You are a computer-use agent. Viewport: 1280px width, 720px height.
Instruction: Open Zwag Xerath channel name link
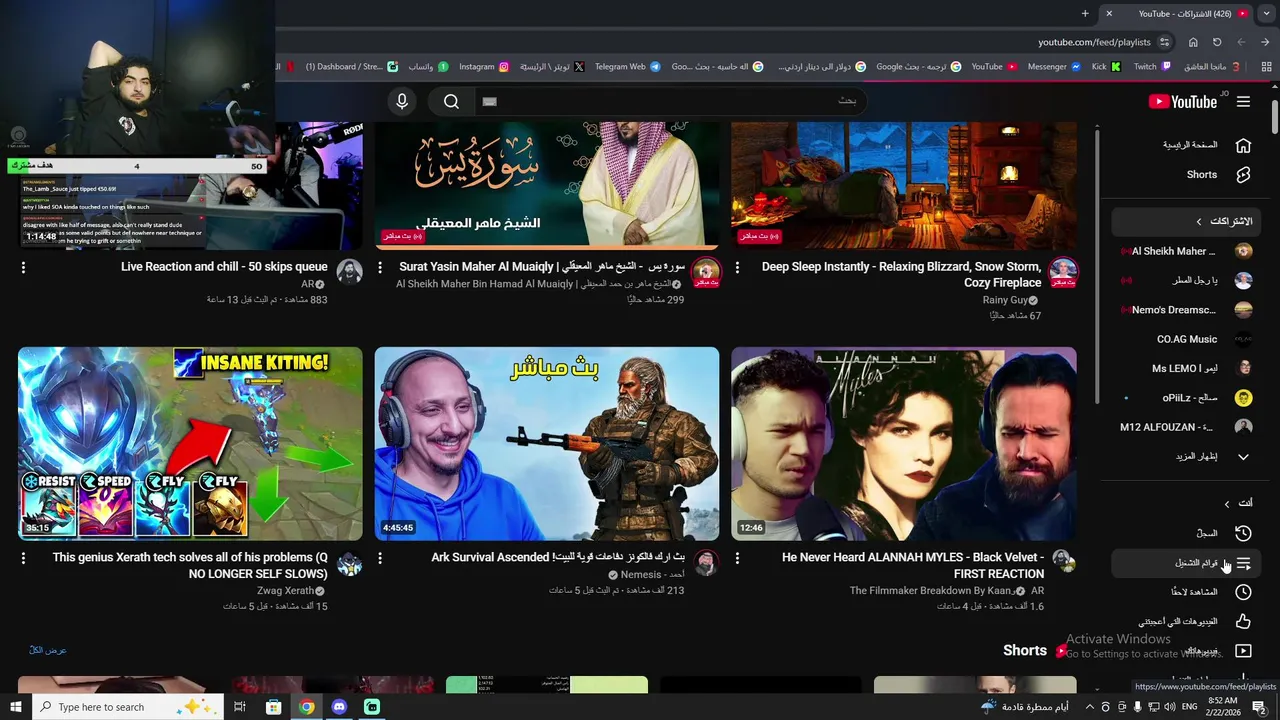point(285,591)
